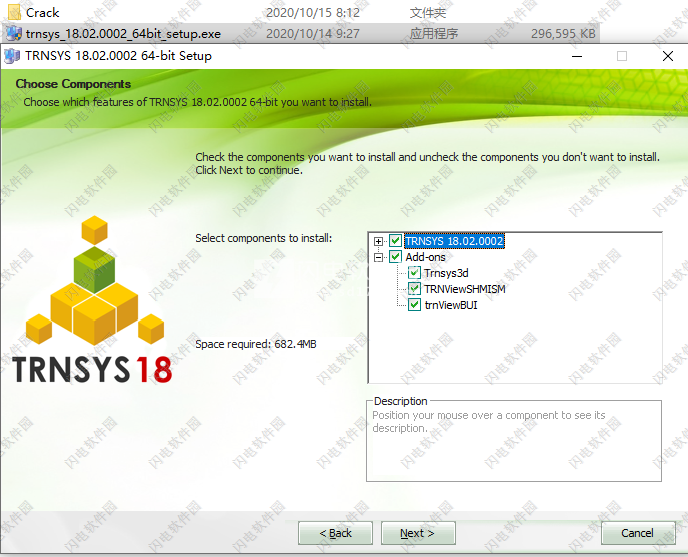Click the 应用程序 type cell
Viewport: 688px width, 557px height.
point(434,34)
